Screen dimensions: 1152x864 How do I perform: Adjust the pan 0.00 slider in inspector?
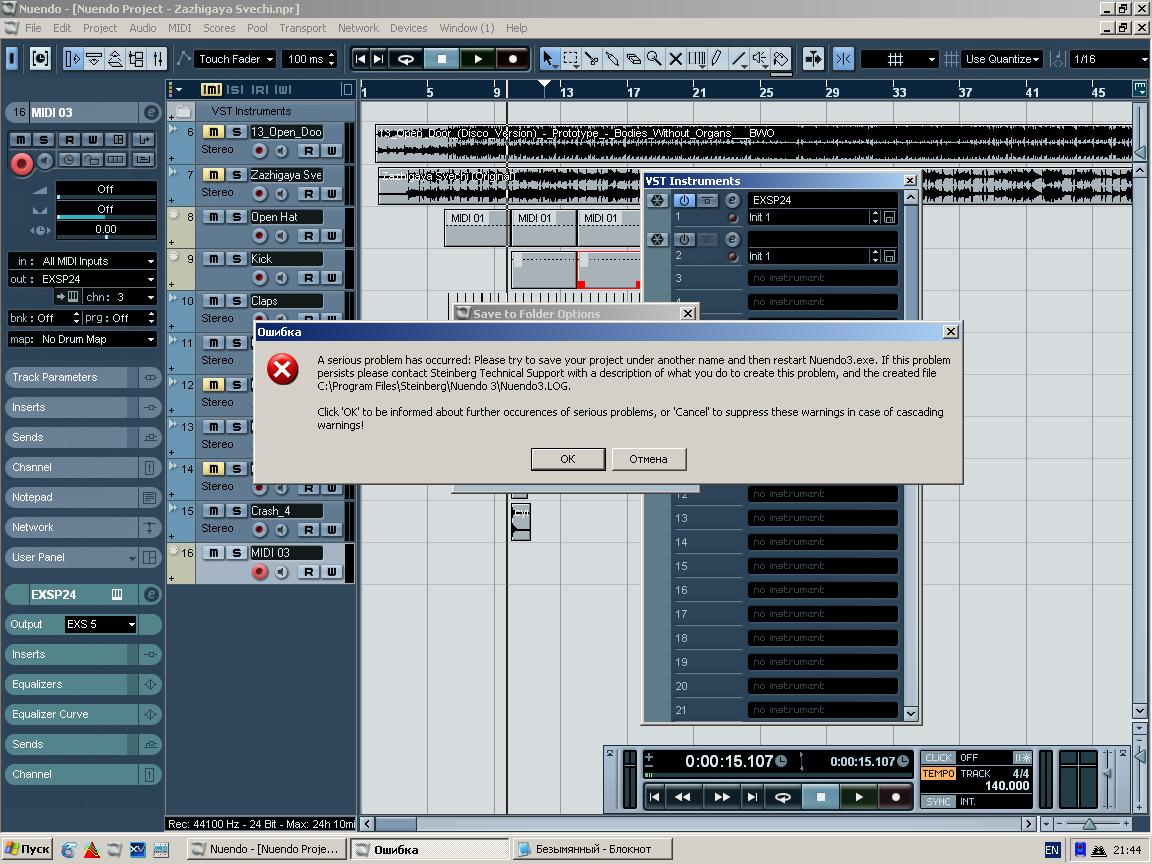coord(106,230)
